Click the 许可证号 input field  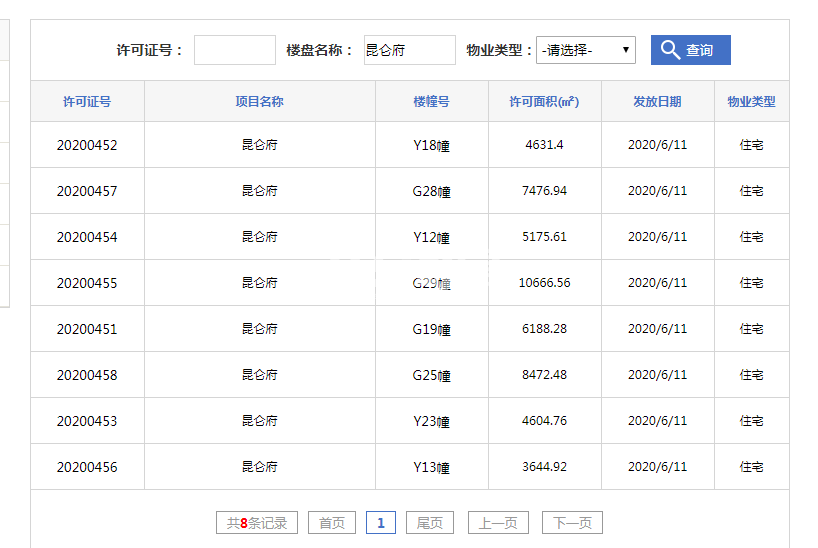[235, 50]
